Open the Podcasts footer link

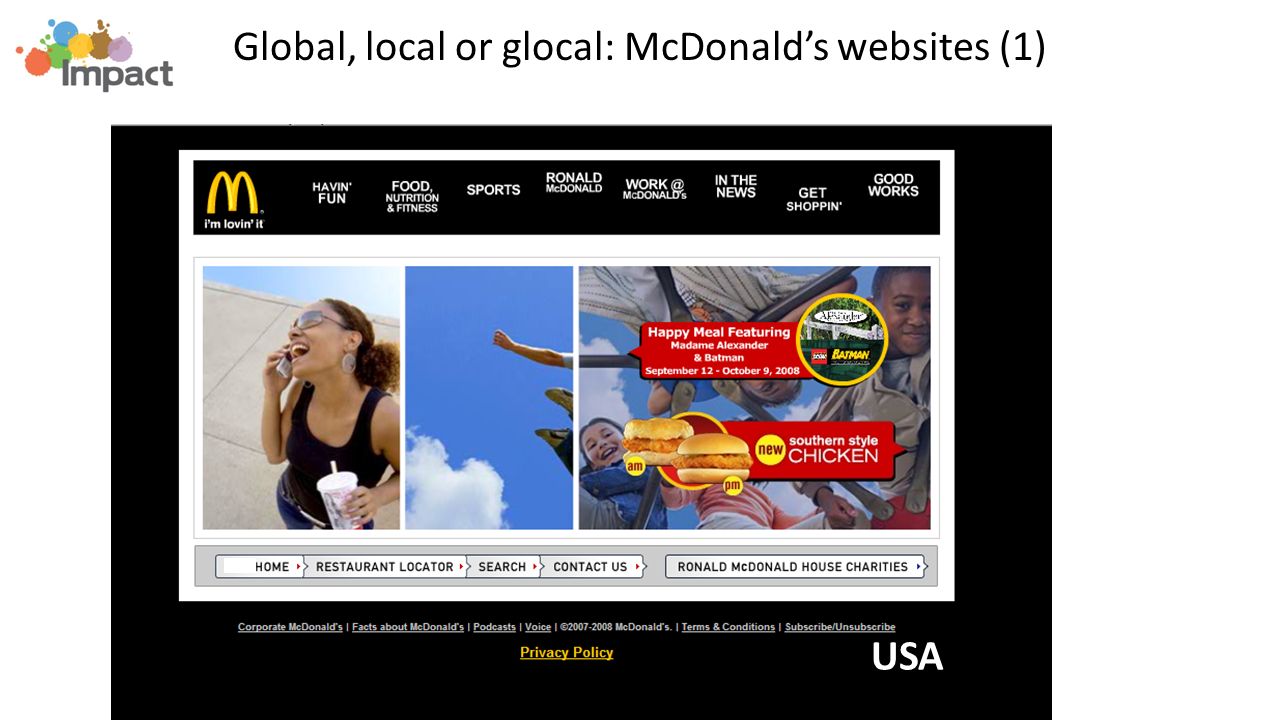pos(494,627)
